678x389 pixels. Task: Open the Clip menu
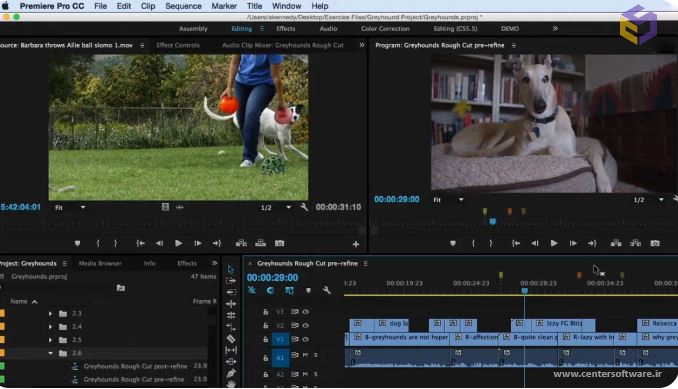click(x=148, y=6)
